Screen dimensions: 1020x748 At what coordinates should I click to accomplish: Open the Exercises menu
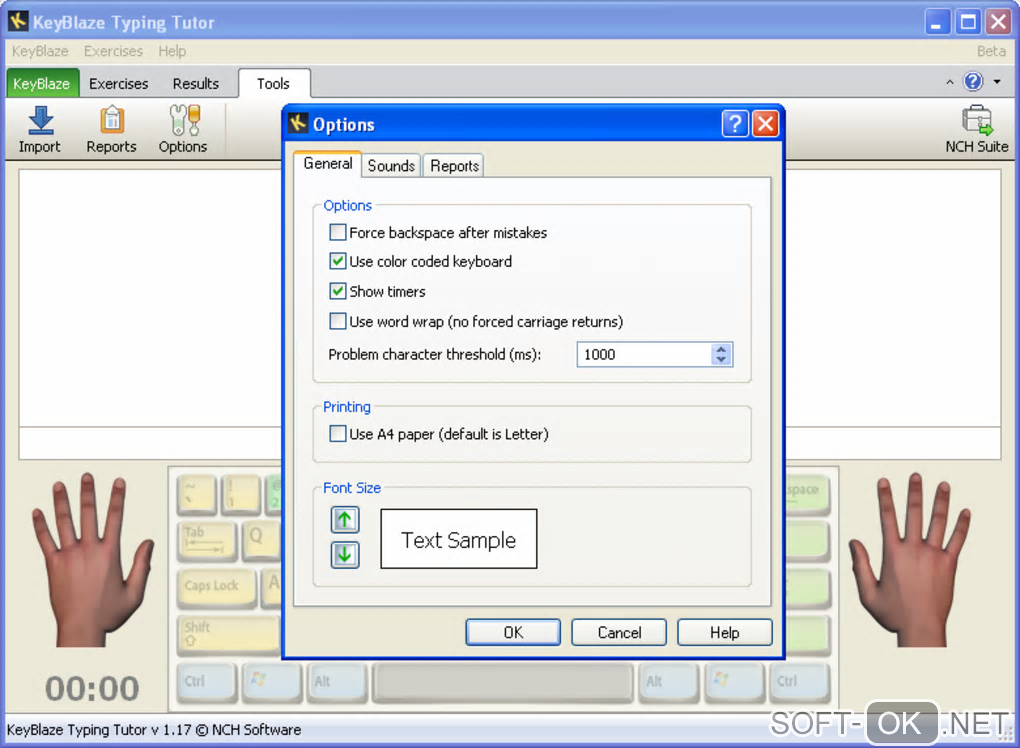coord(113,51)
